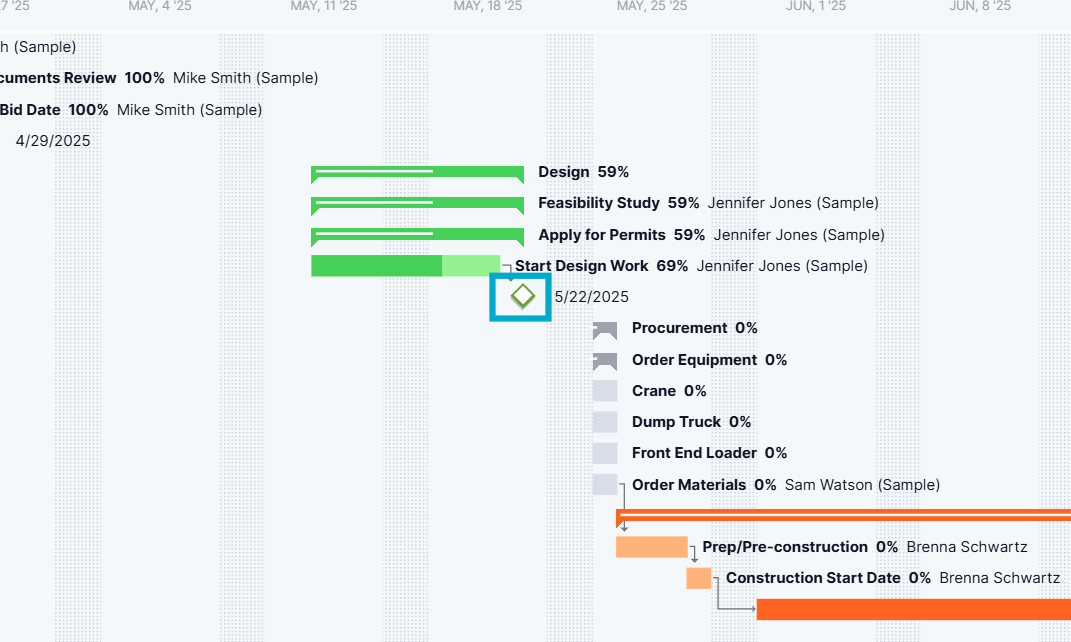Select the Order Equipment flag icon

[605, 359]
